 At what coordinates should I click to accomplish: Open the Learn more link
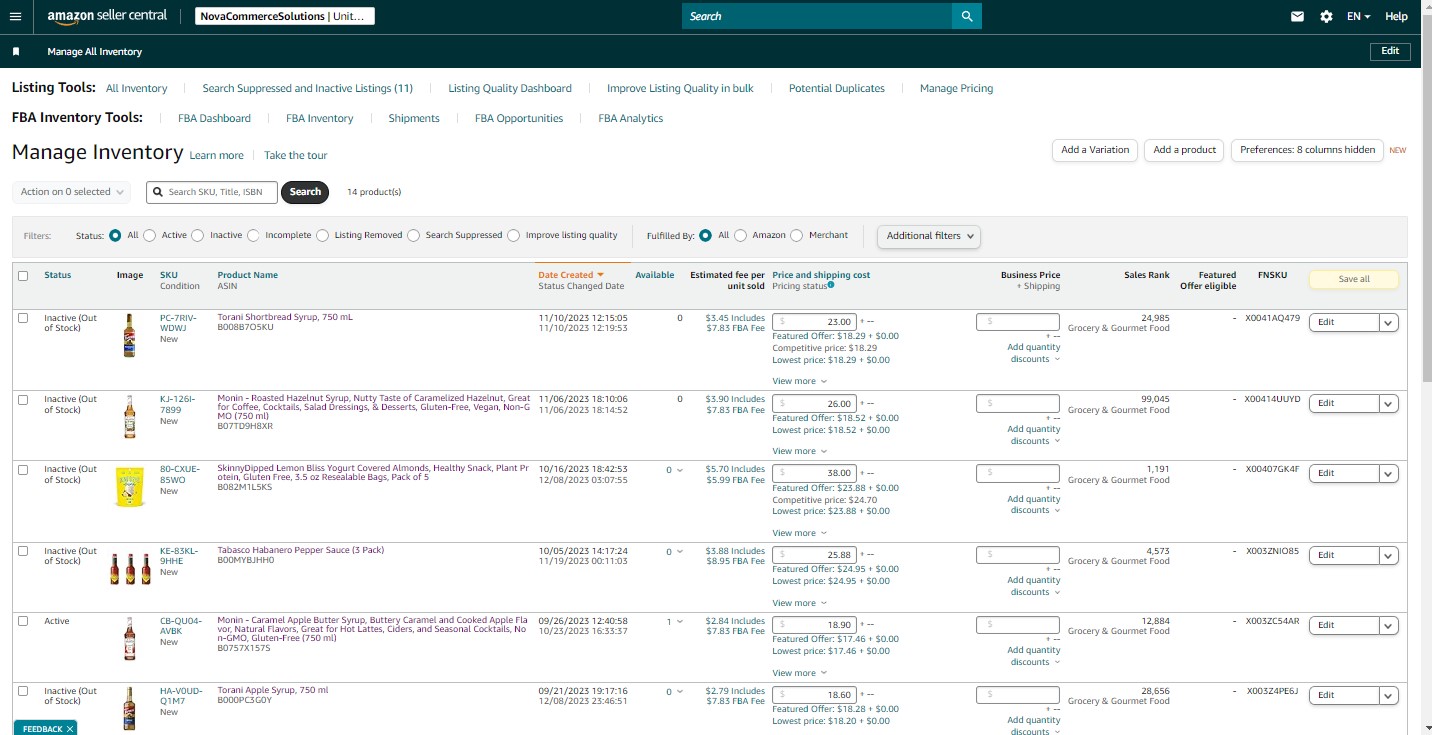point(217,156)
